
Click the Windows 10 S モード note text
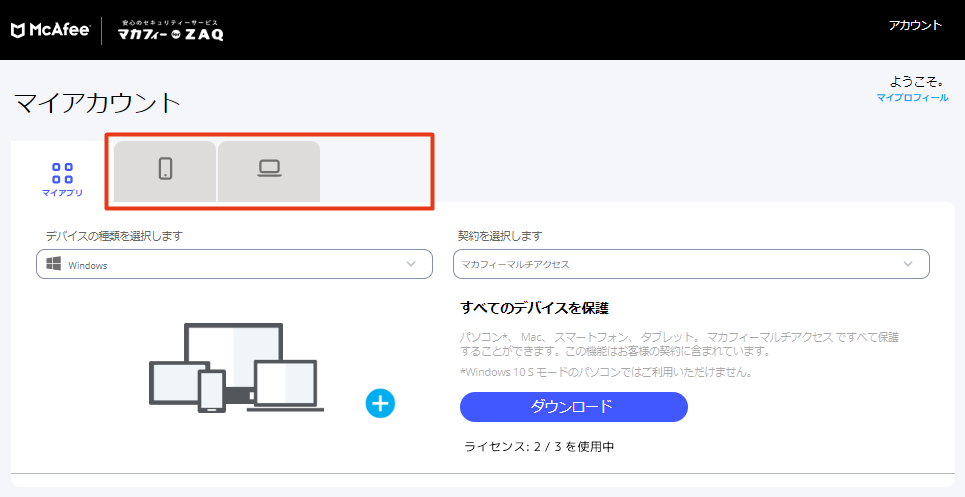click(x=606, y=372)
